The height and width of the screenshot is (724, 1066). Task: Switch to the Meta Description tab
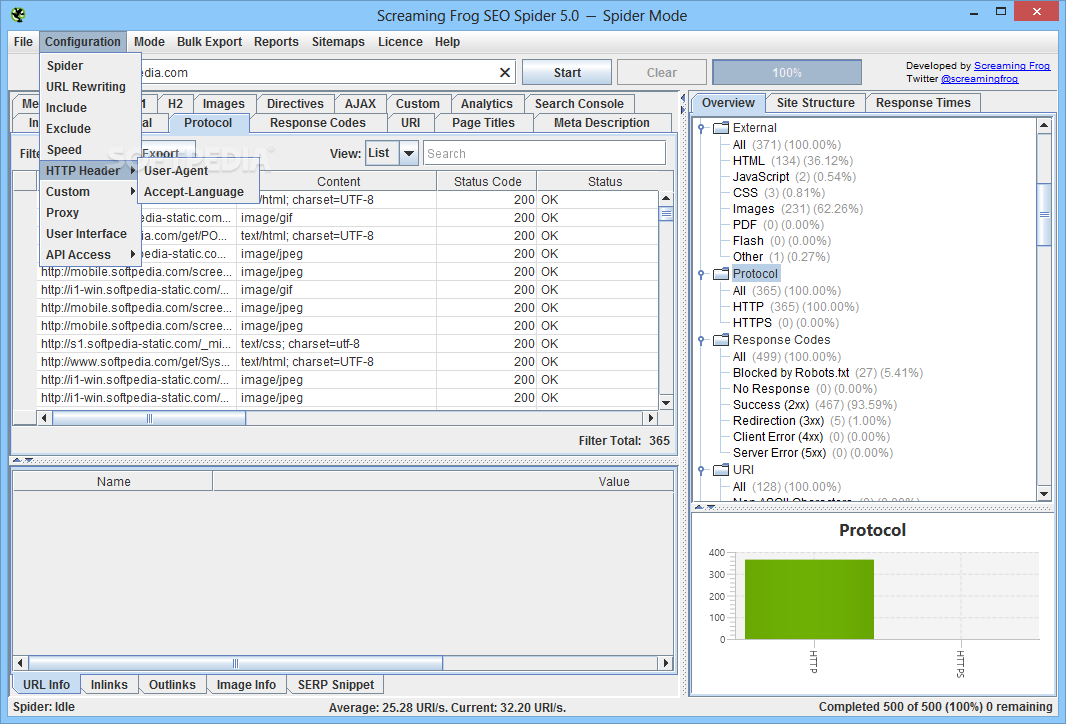pyautogui.click(x=602, y=123)
